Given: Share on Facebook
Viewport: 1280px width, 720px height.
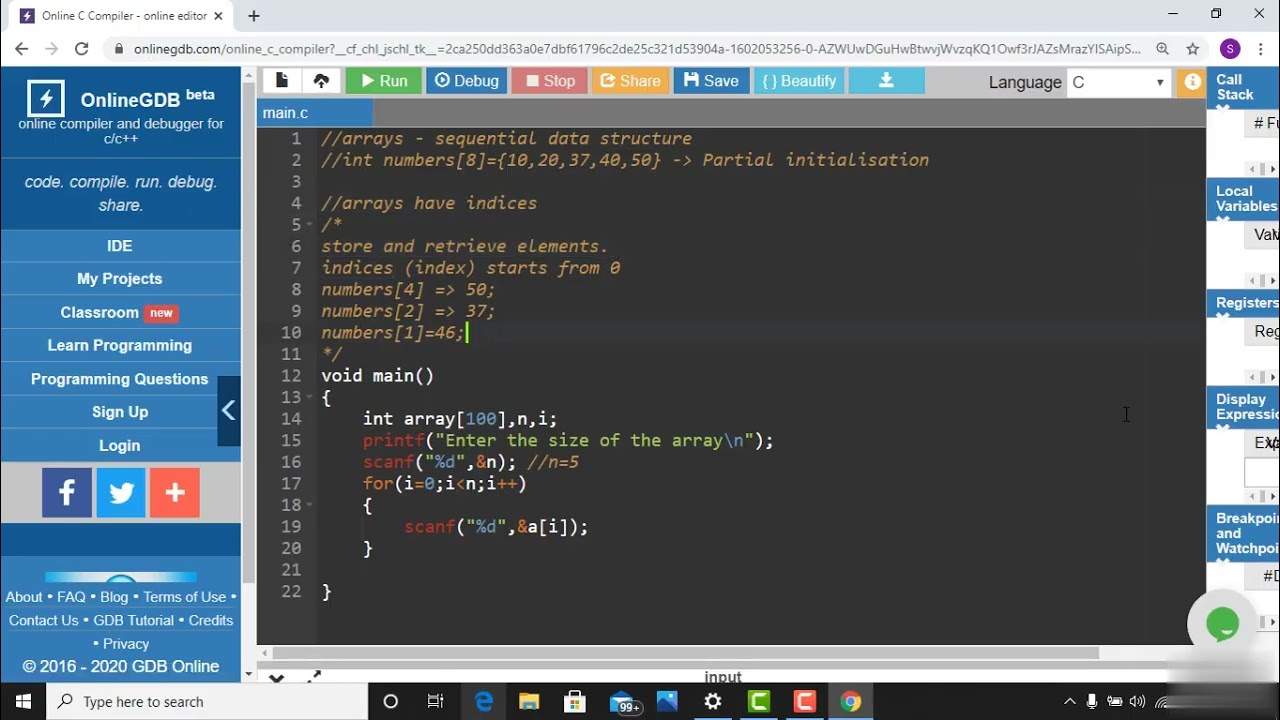Looking at the screenshot, I should coord(67,492).
